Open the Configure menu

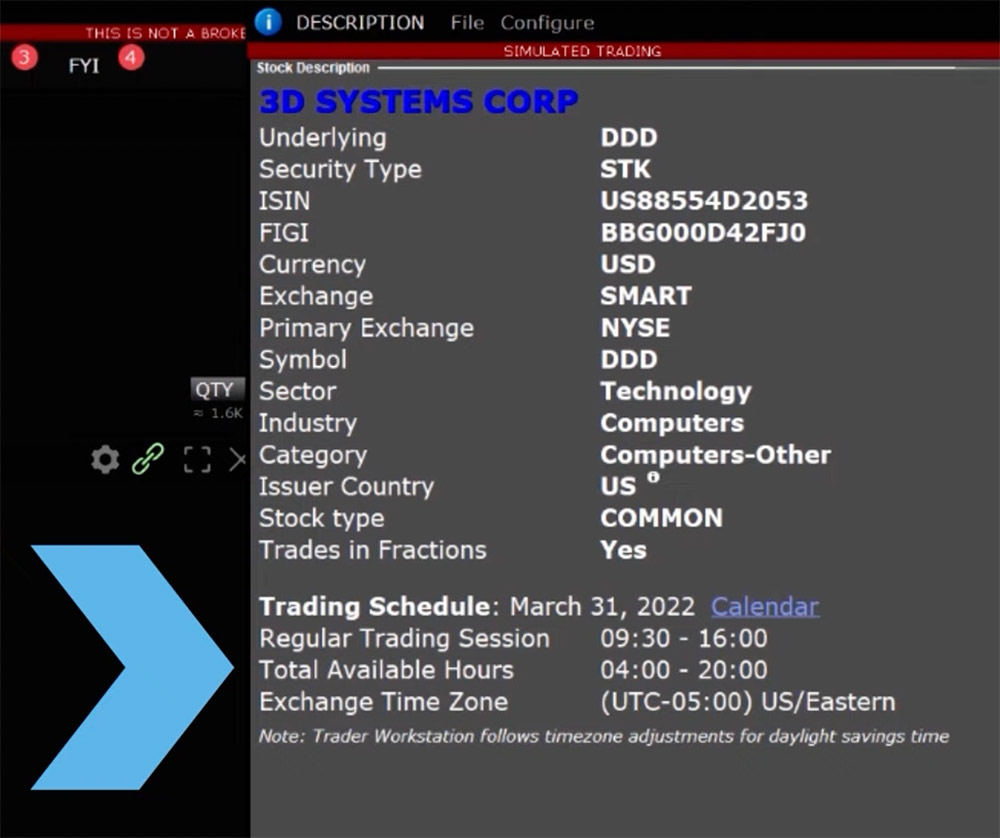547,22
